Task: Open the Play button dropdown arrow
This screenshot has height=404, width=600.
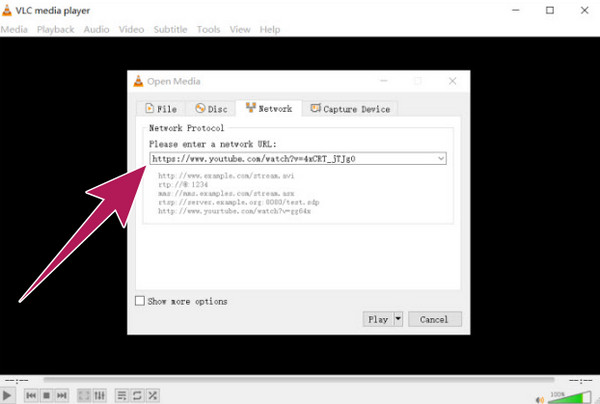Action: pos(398,319)
